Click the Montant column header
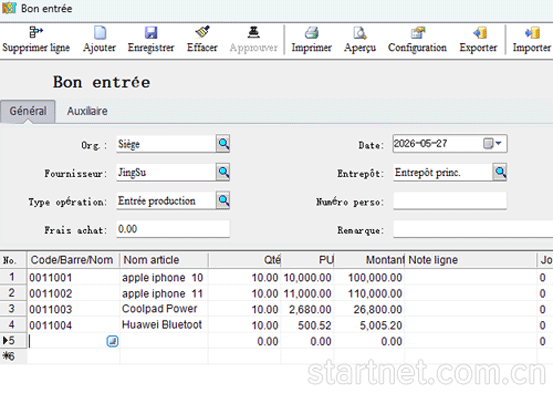553x393 pixels. pos(369,260)
